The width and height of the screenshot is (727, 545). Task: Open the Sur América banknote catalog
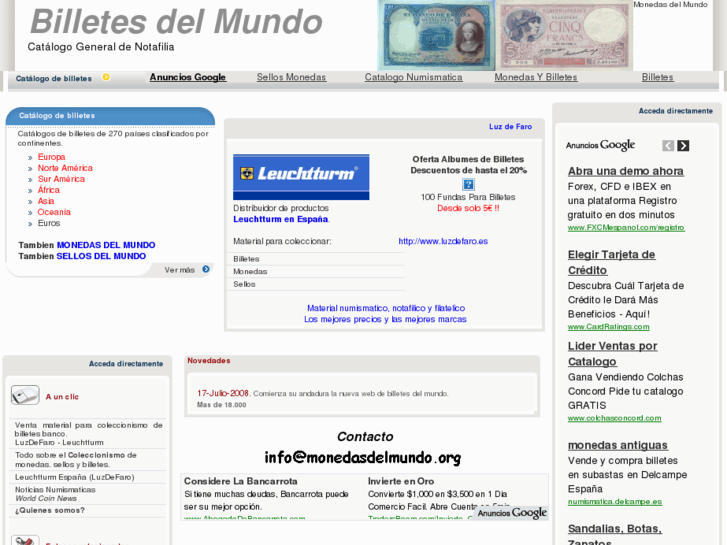click(x=61, y=179)
